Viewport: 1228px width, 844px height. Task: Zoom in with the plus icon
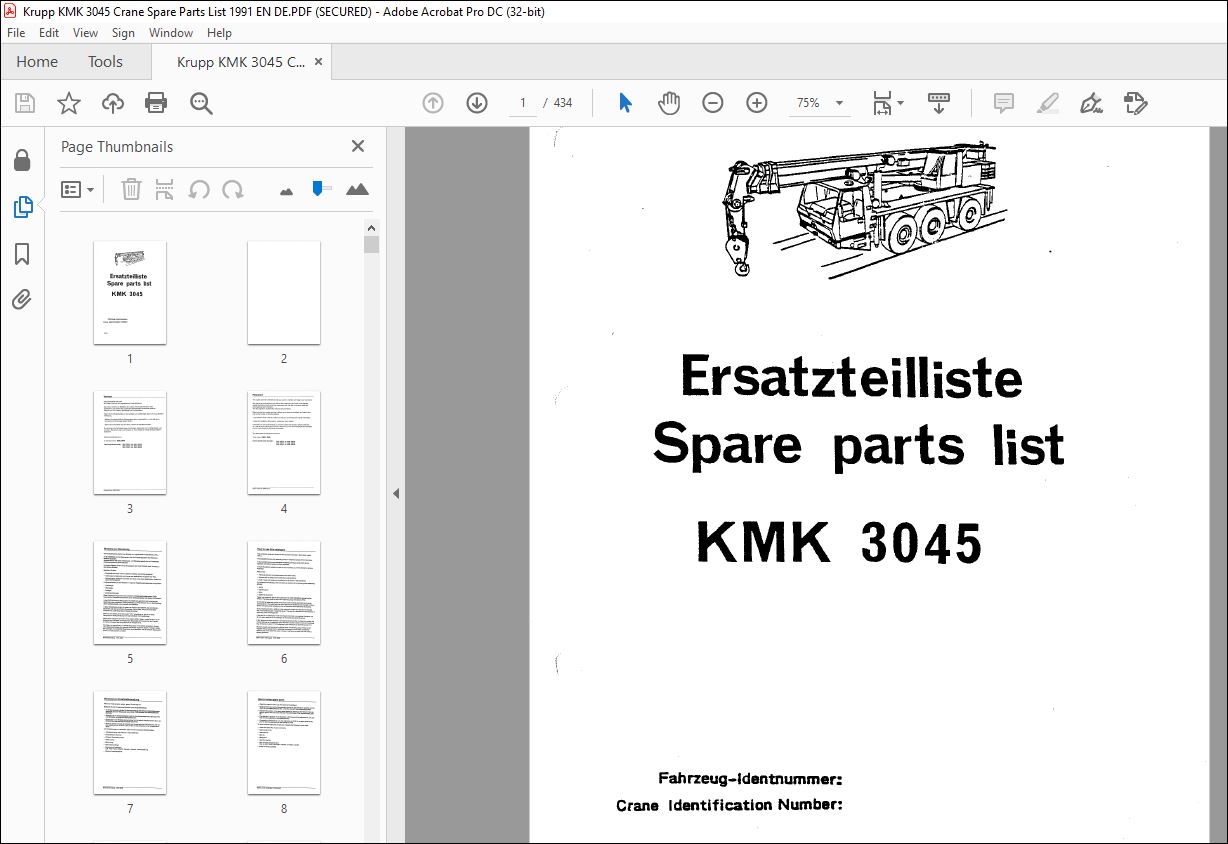coord(757,103)
